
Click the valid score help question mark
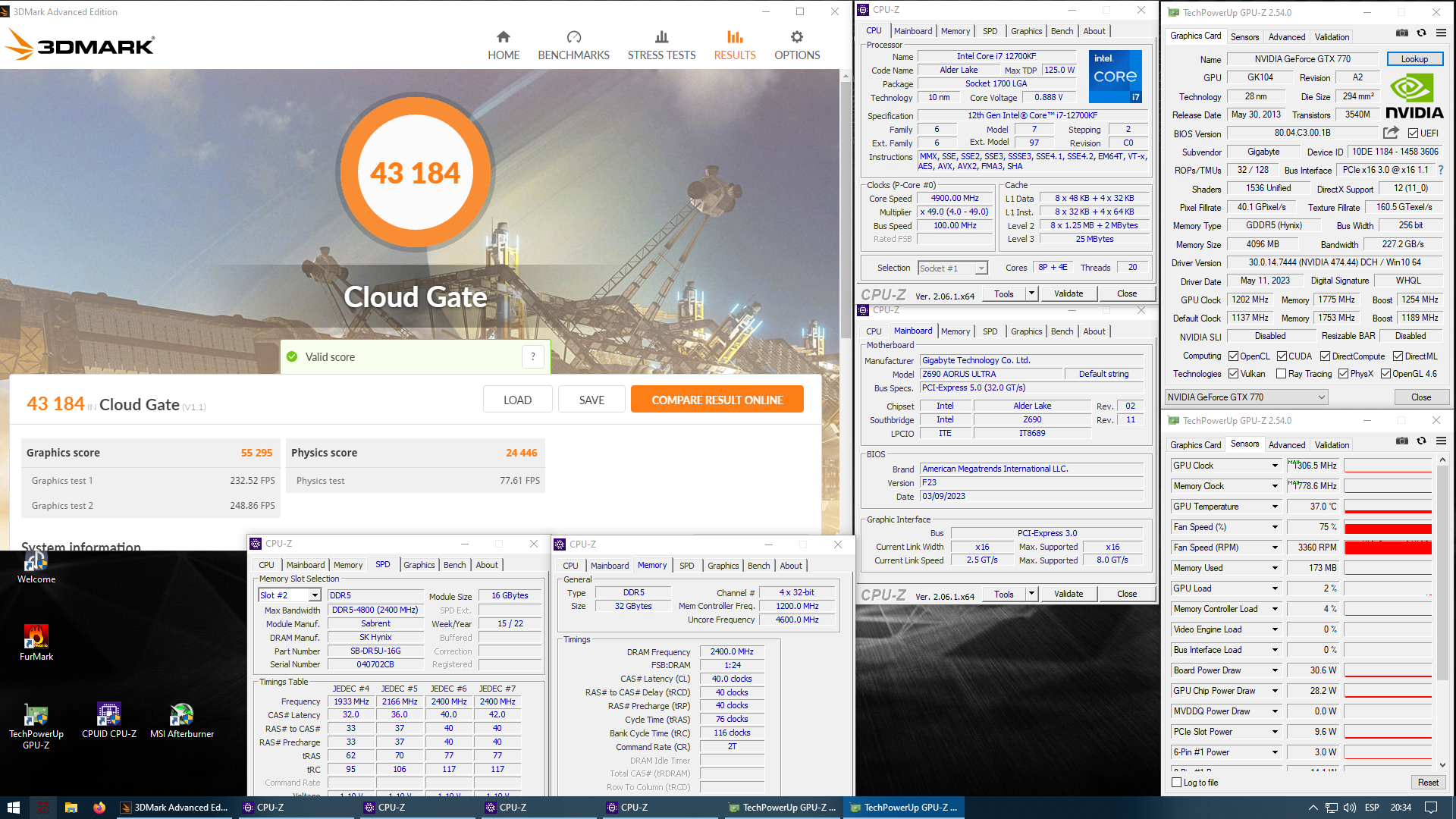(x=533, y=356)
